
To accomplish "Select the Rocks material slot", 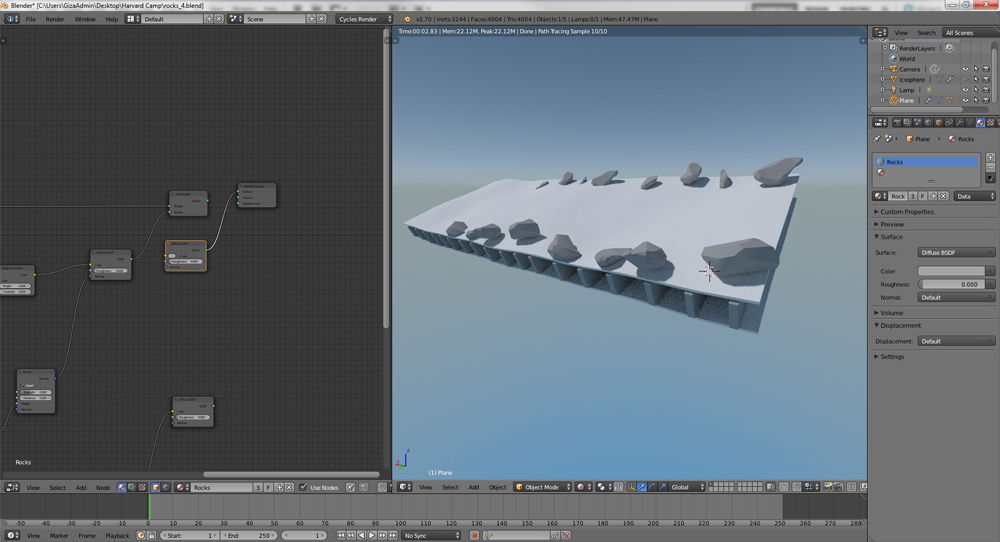I will pos(925,162).
